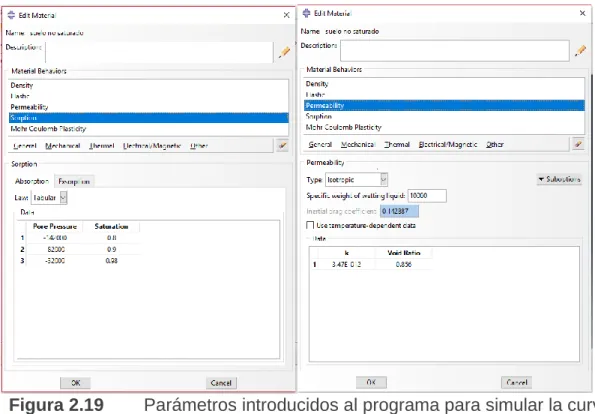Select Elastic behavior in left dialog

tap(148, 96)
